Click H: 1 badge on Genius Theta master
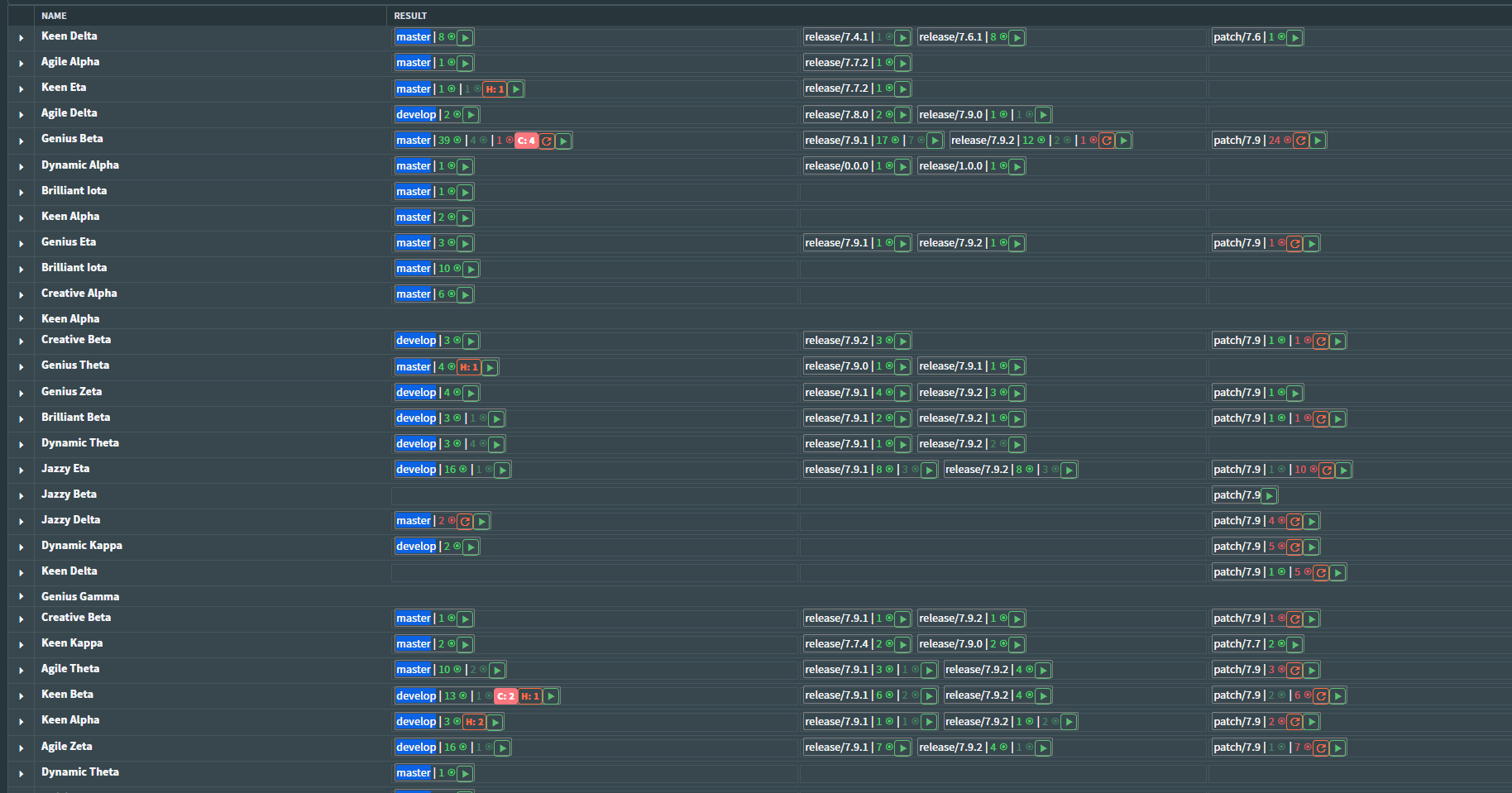This screenshot has height=793, width=1512. 469,367
